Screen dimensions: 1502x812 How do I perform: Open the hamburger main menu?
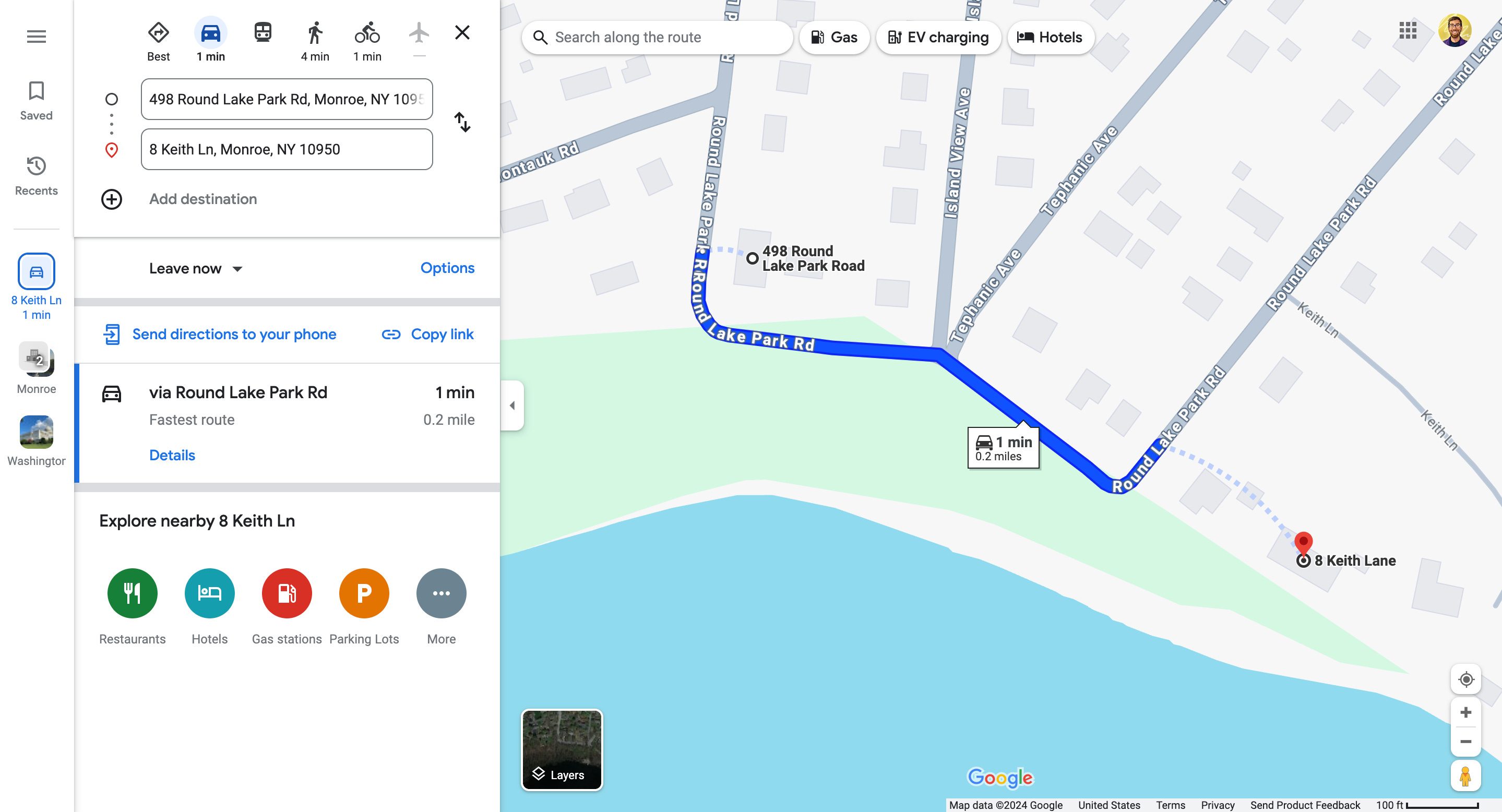(36, 37)
